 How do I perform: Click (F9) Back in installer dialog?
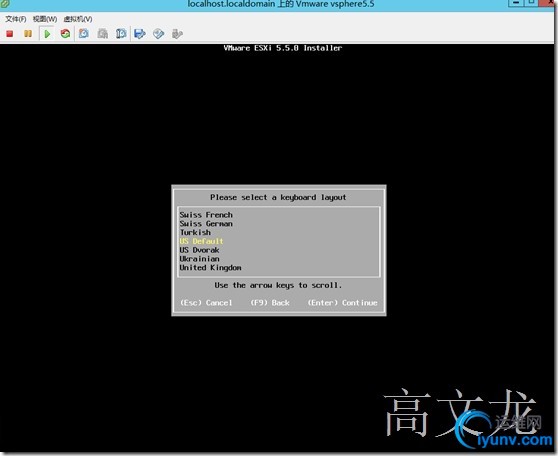pos(270,303)
